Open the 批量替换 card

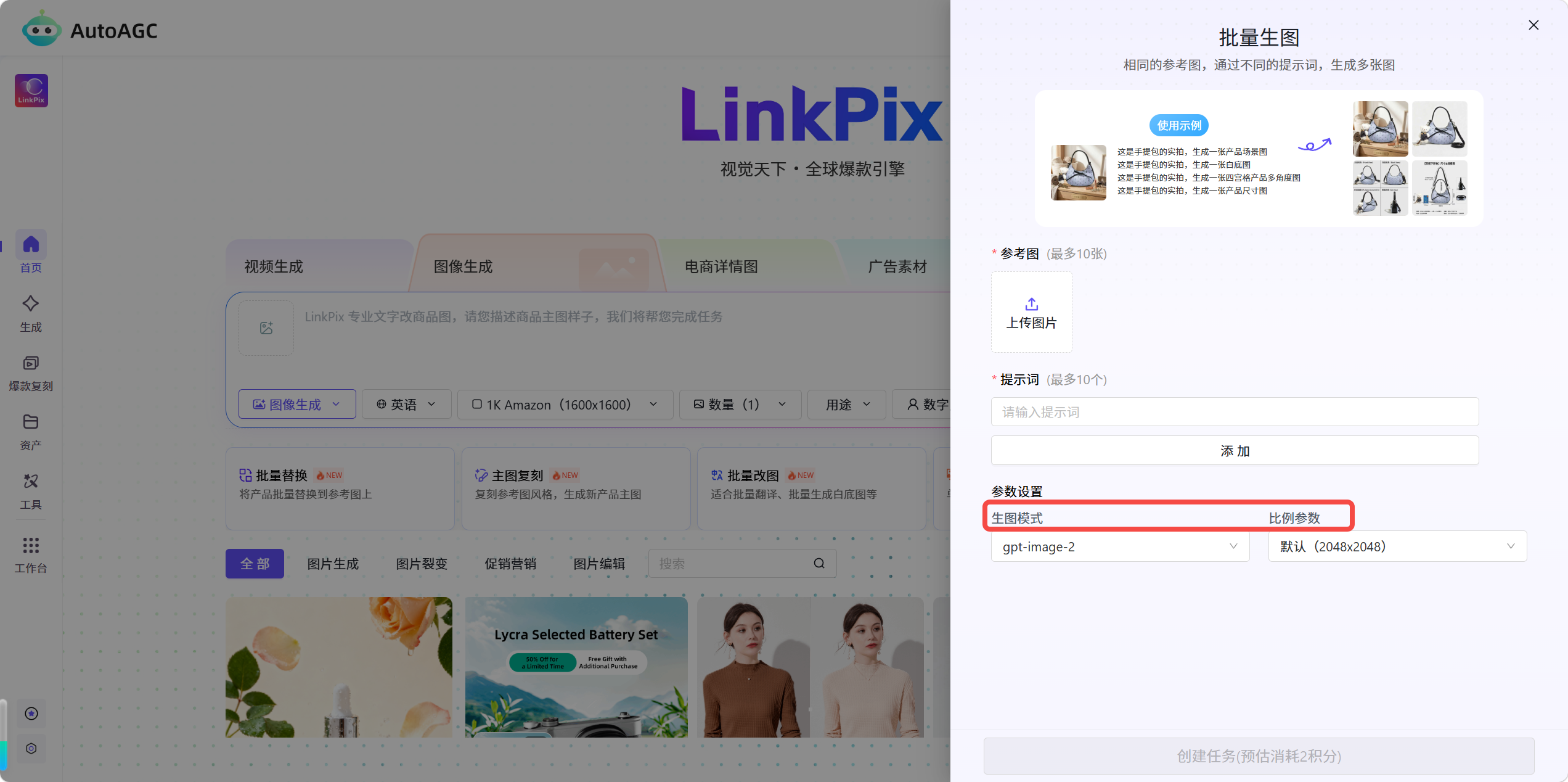click(x=340, y=488)
